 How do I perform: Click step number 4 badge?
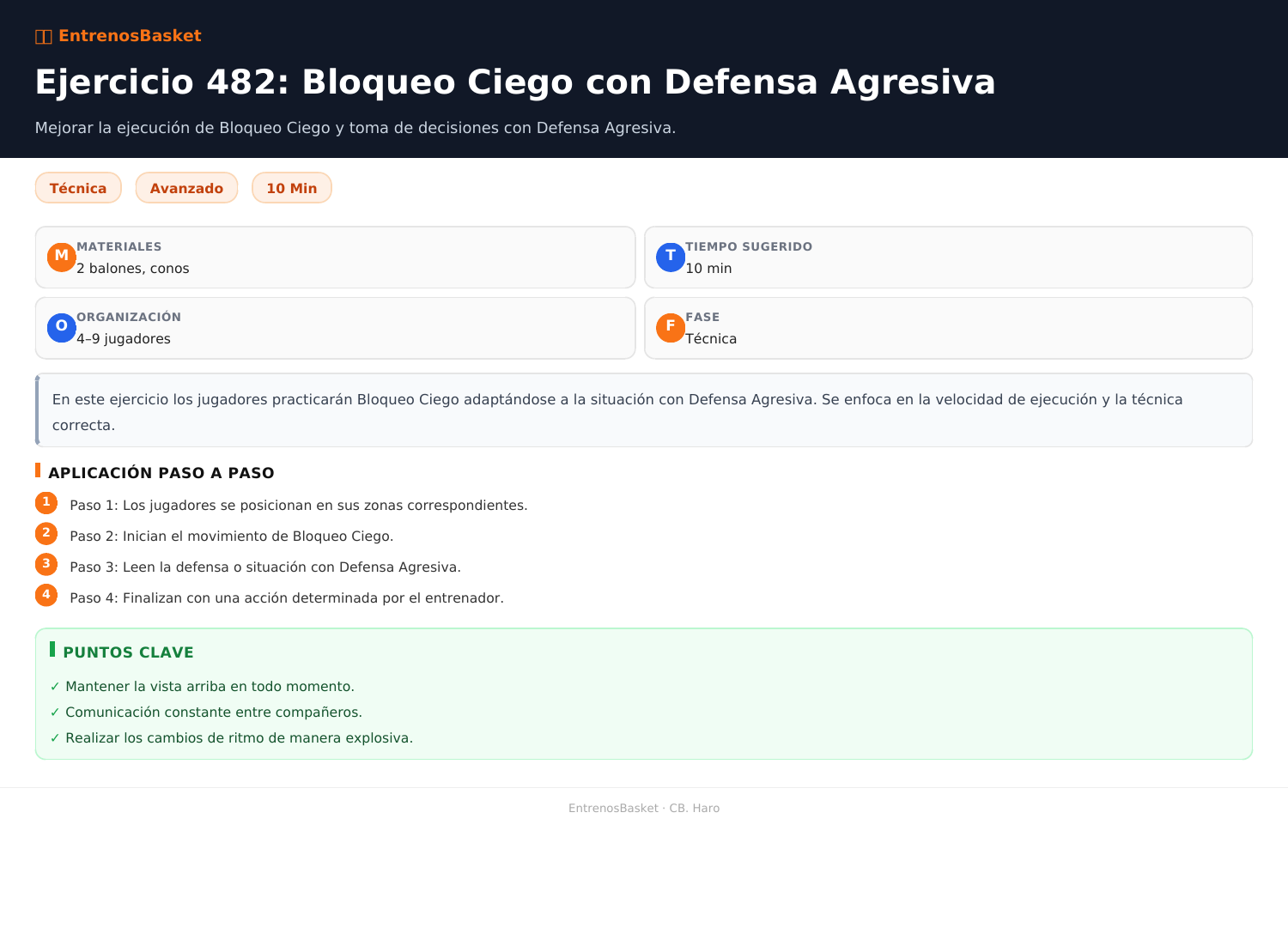pyautogui.click(x=46, y=596)
